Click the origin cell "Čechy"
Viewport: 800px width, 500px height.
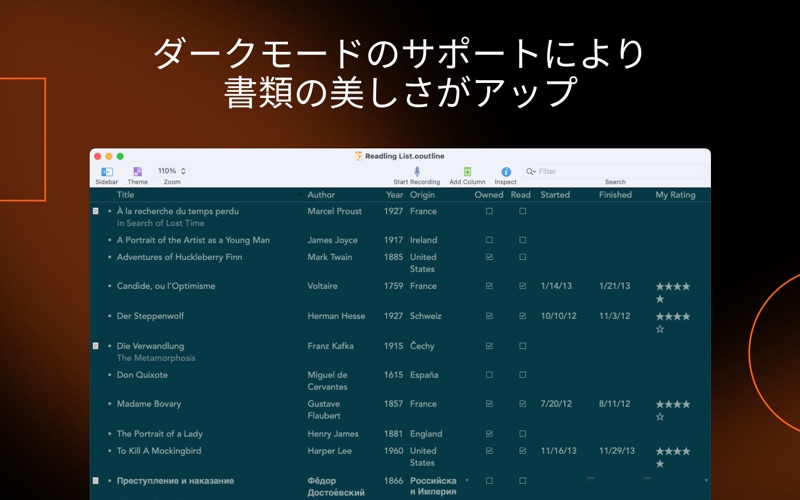(422, 346)
